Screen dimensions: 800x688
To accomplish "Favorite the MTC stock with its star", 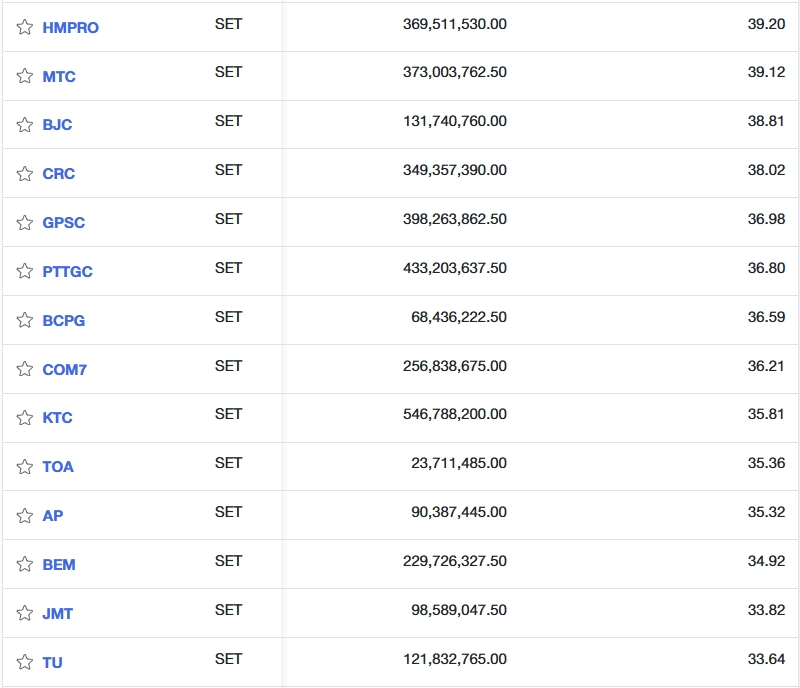I will (x=25, y=76).
